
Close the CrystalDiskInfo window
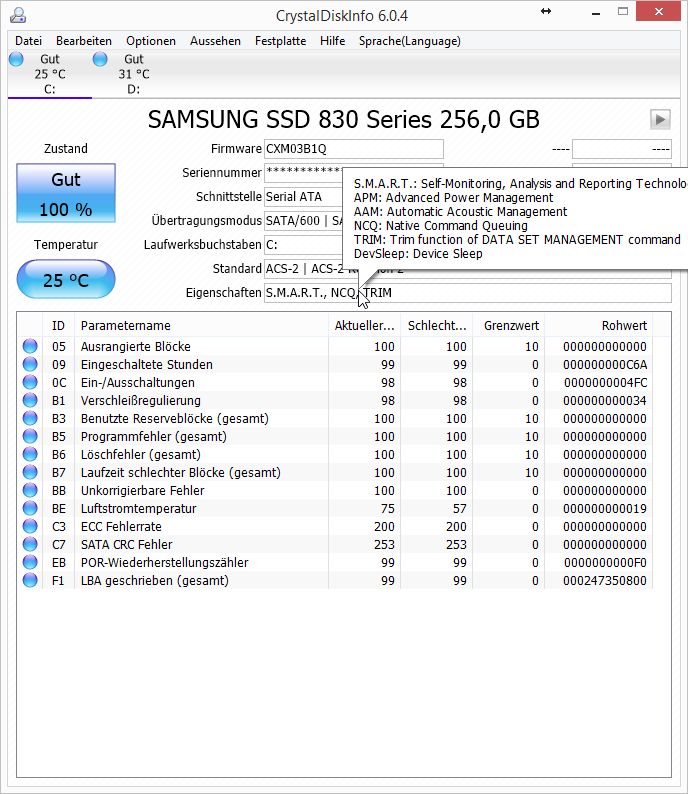click(x=658, y=12)
